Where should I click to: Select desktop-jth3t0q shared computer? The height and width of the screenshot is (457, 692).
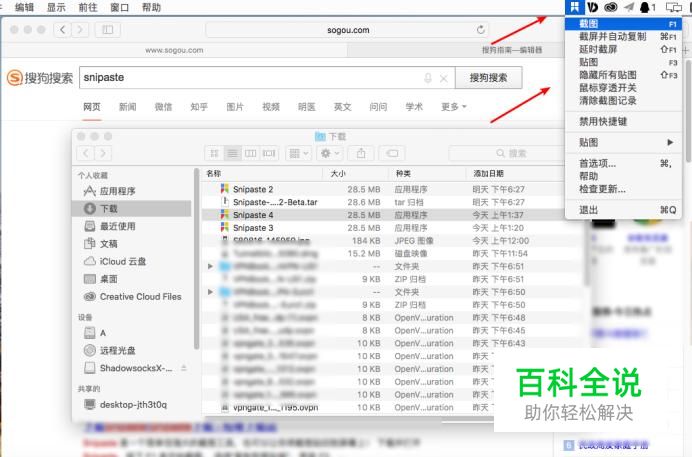pos(132,405)
